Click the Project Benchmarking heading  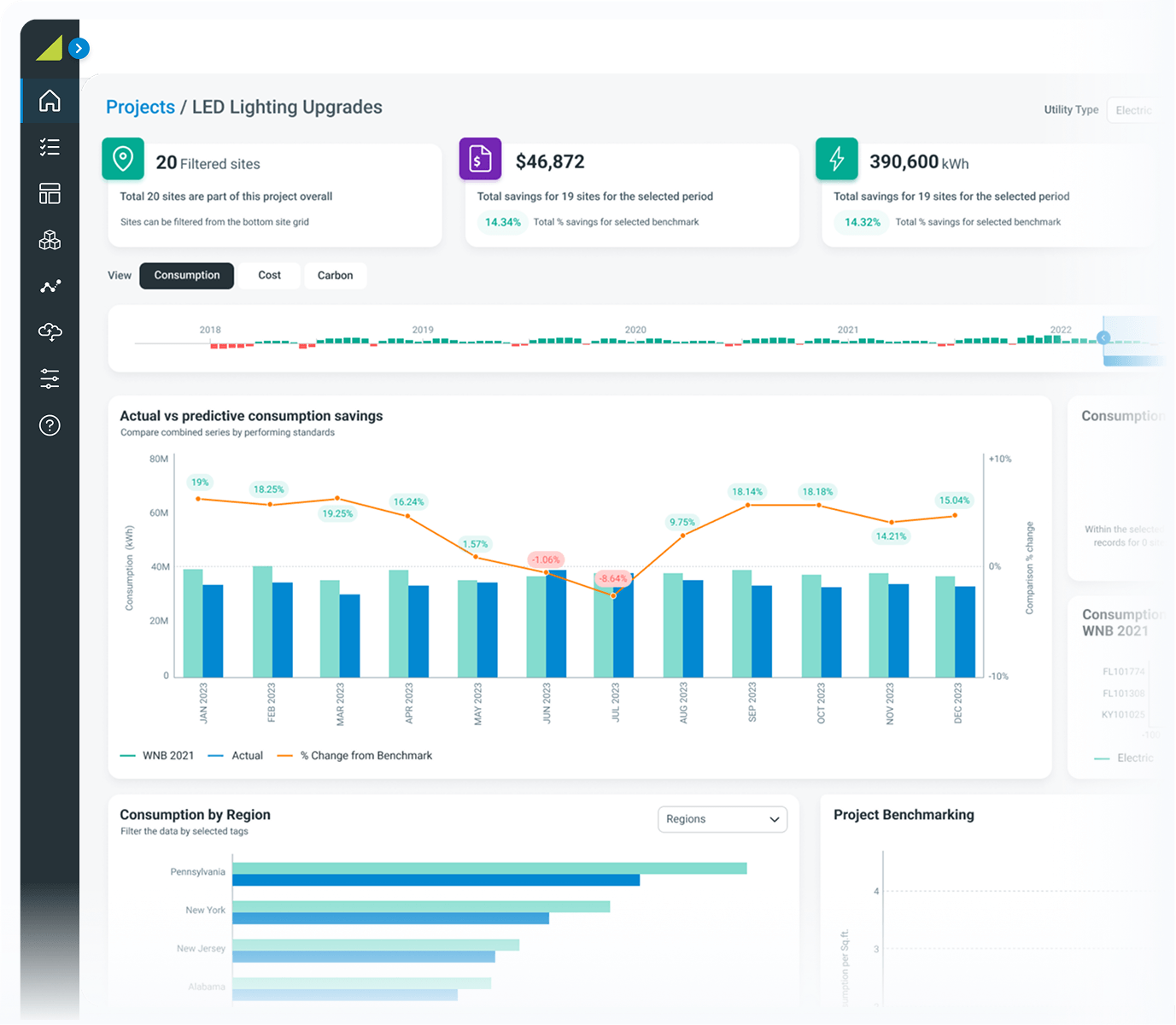pos(904,815)
